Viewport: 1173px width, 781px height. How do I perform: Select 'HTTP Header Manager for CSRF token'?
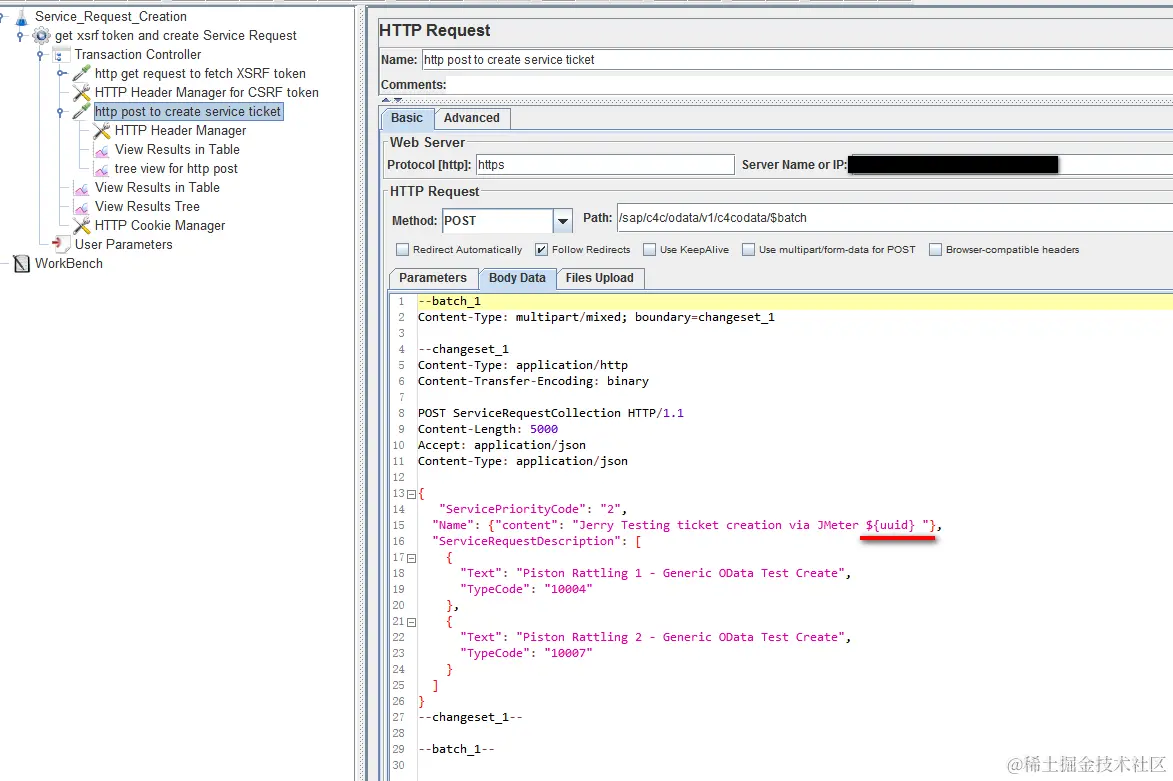click(x=206, y=93)
